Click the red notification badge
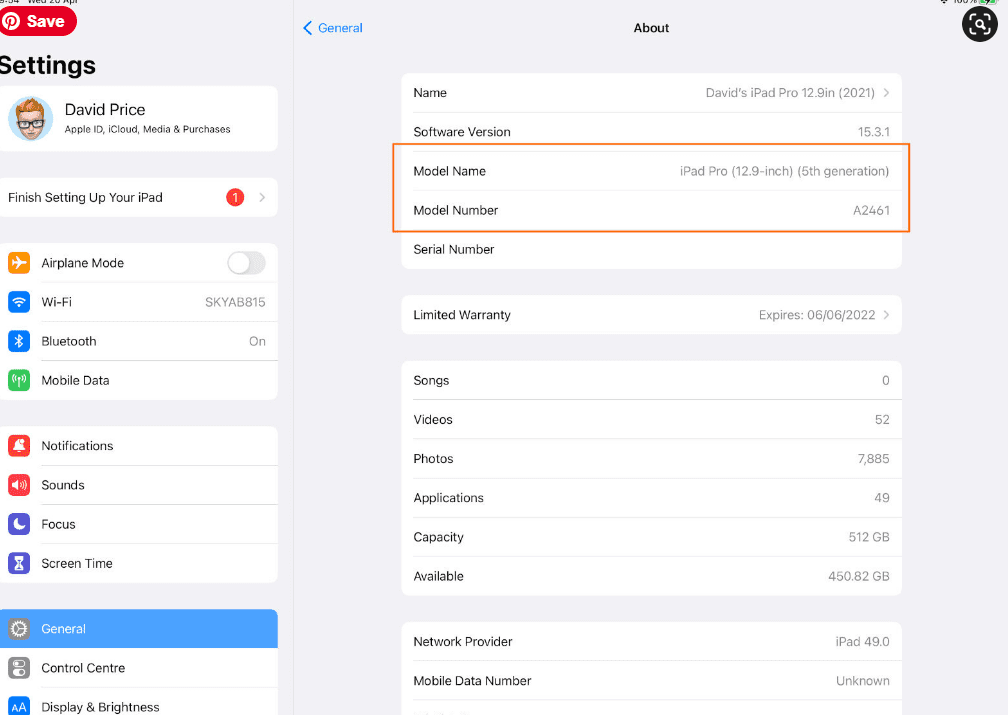This screenshot has height=715, width=1008. tap(235, 197)
